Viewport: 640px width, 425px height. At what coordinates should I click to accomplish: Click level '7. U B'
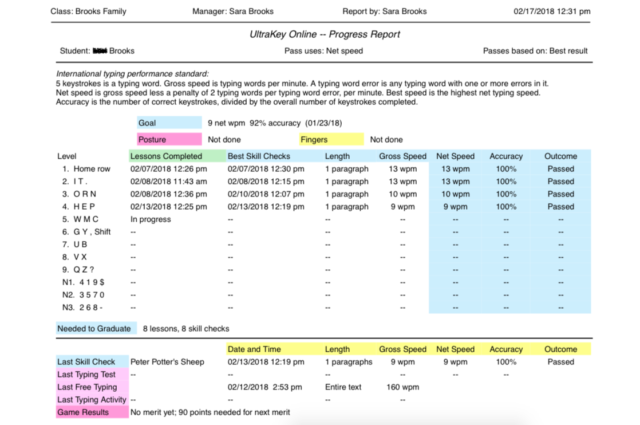point(75,245)
